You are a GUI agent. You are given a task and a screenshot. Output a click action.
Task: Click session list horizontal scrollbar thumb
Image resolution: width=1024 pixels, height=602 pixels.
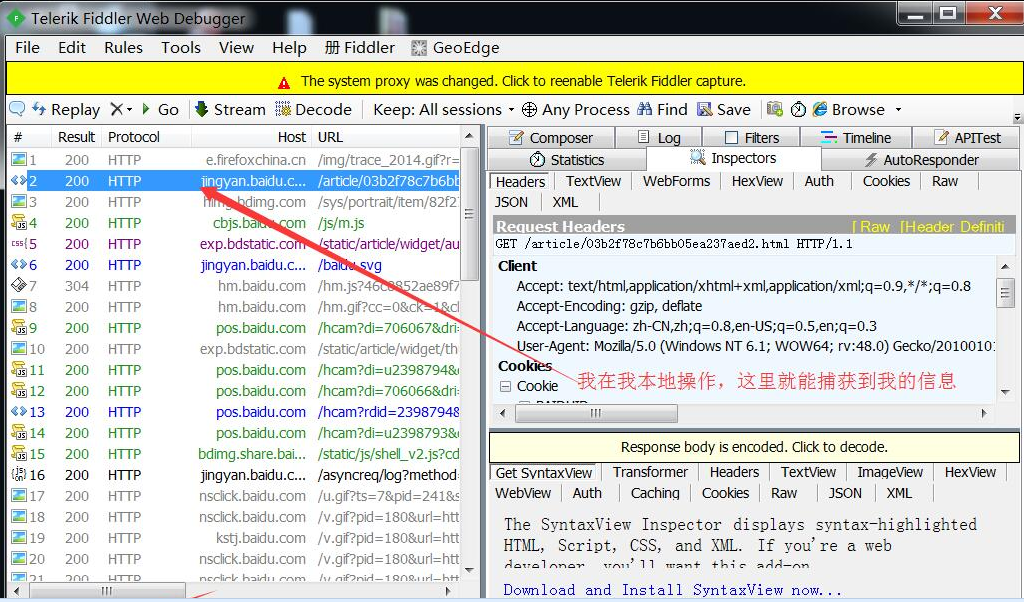click(x=107, y=590)
